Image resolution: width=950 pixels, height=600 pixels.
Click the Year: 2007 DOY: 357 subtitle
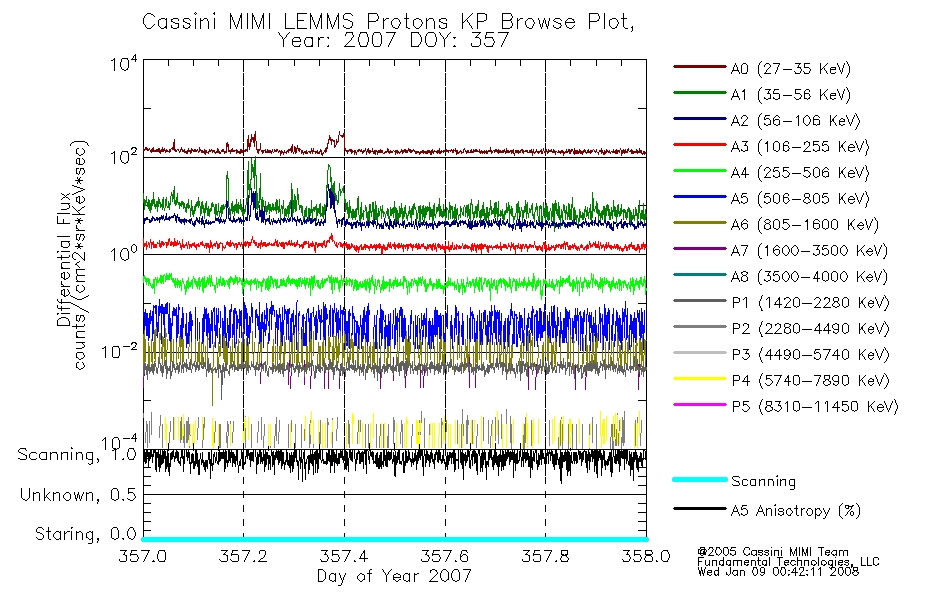click(393, 41)
